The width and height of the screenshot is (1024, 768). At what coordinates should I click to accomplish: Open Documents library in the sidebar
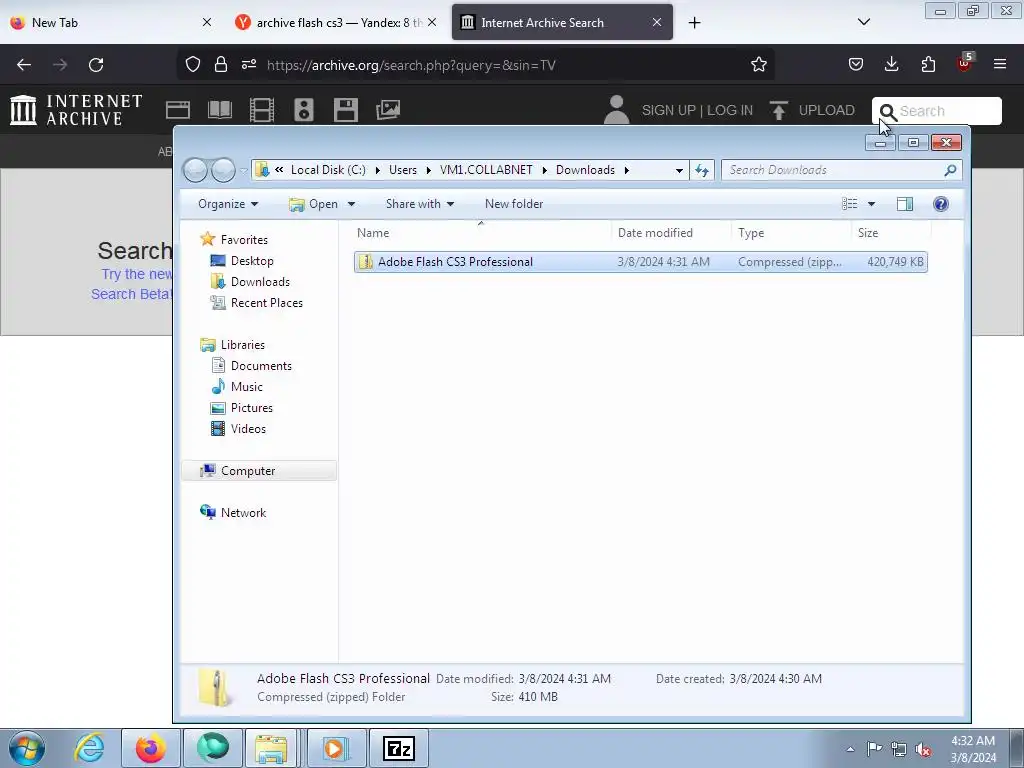tap(261, 366)
